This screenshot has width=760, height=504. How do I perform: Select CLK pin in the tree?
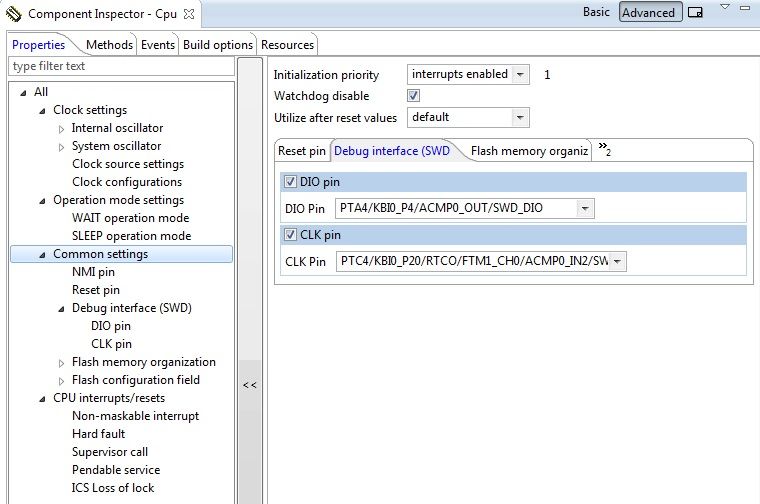[x=111, y=343]
